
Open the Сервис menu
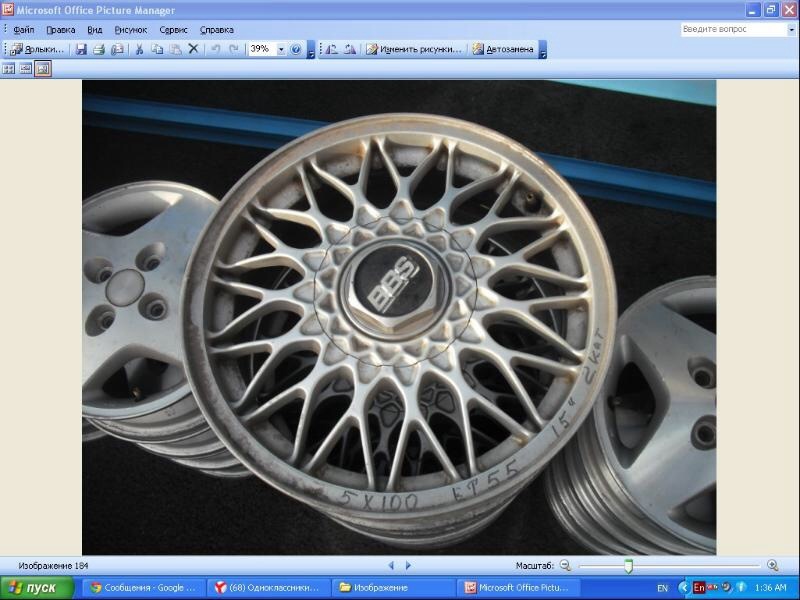[x=173, y=30]
